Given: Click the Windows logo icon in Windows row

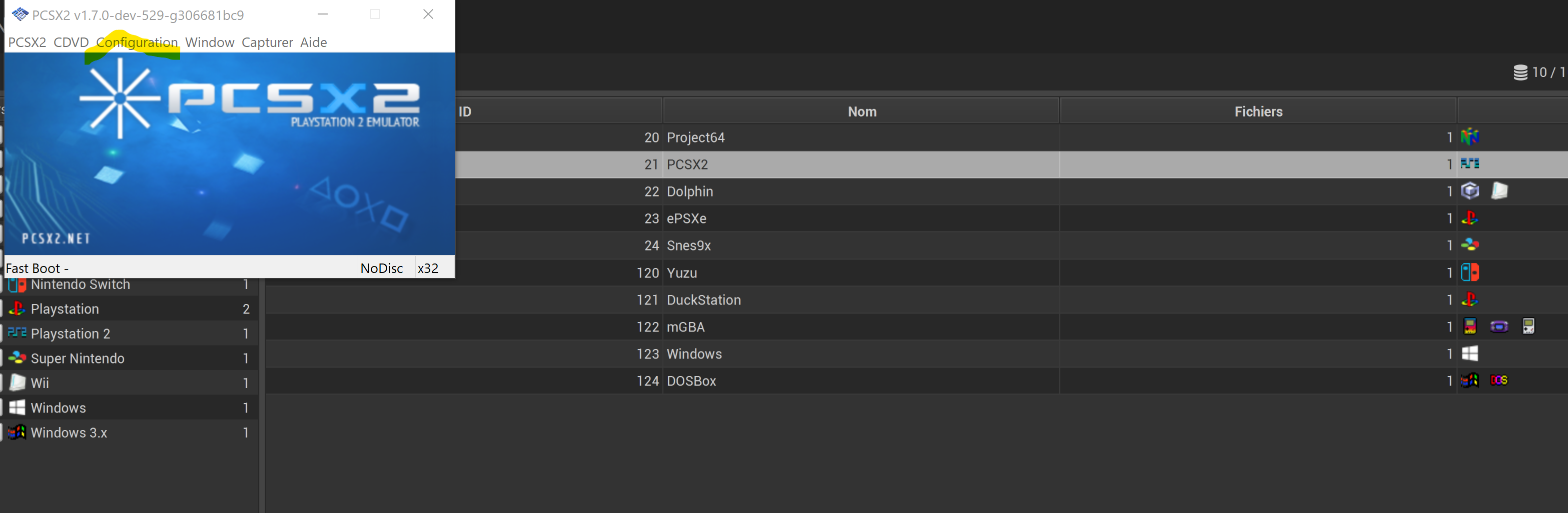Looking at the screenshot, I should pyautogui.click(x=1469, y=353).
